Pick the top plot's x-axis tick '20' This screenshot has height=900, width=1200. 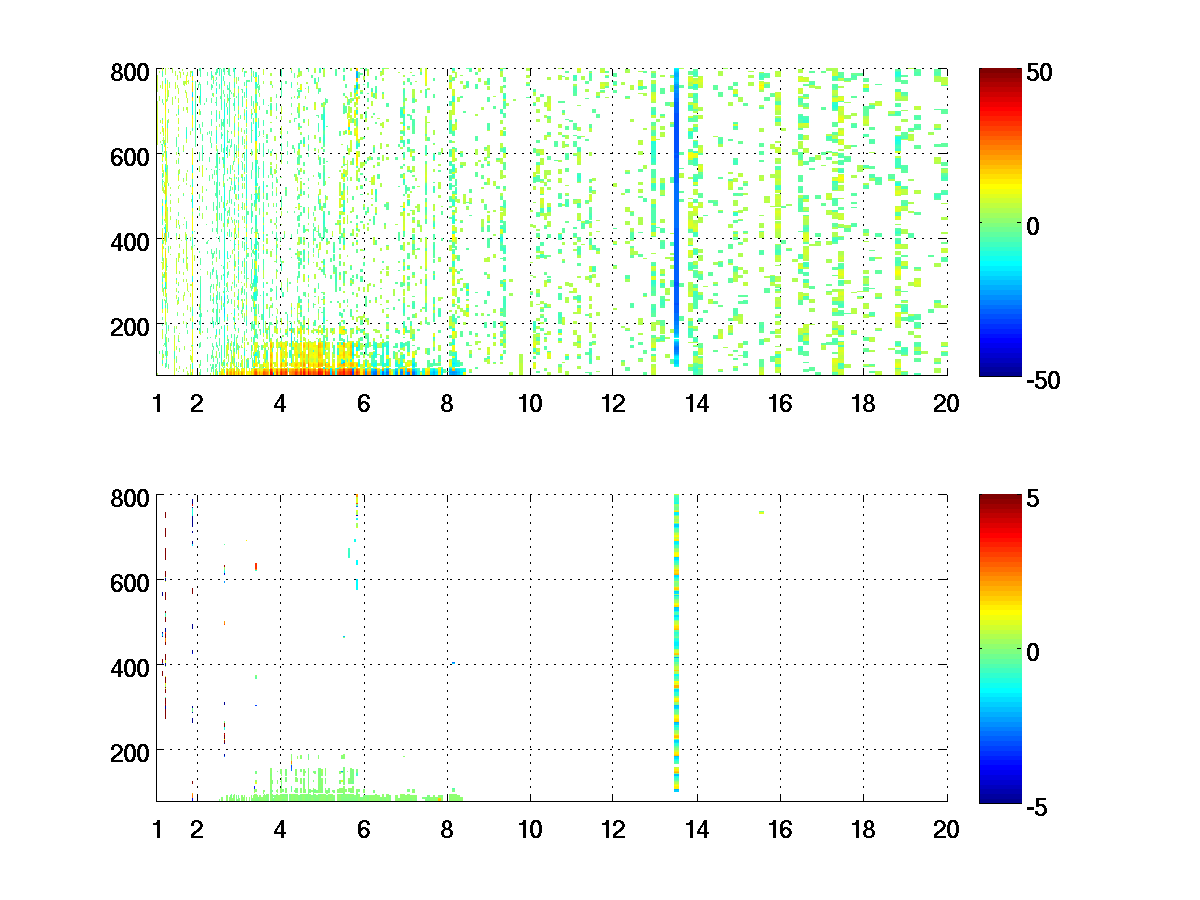946,404
